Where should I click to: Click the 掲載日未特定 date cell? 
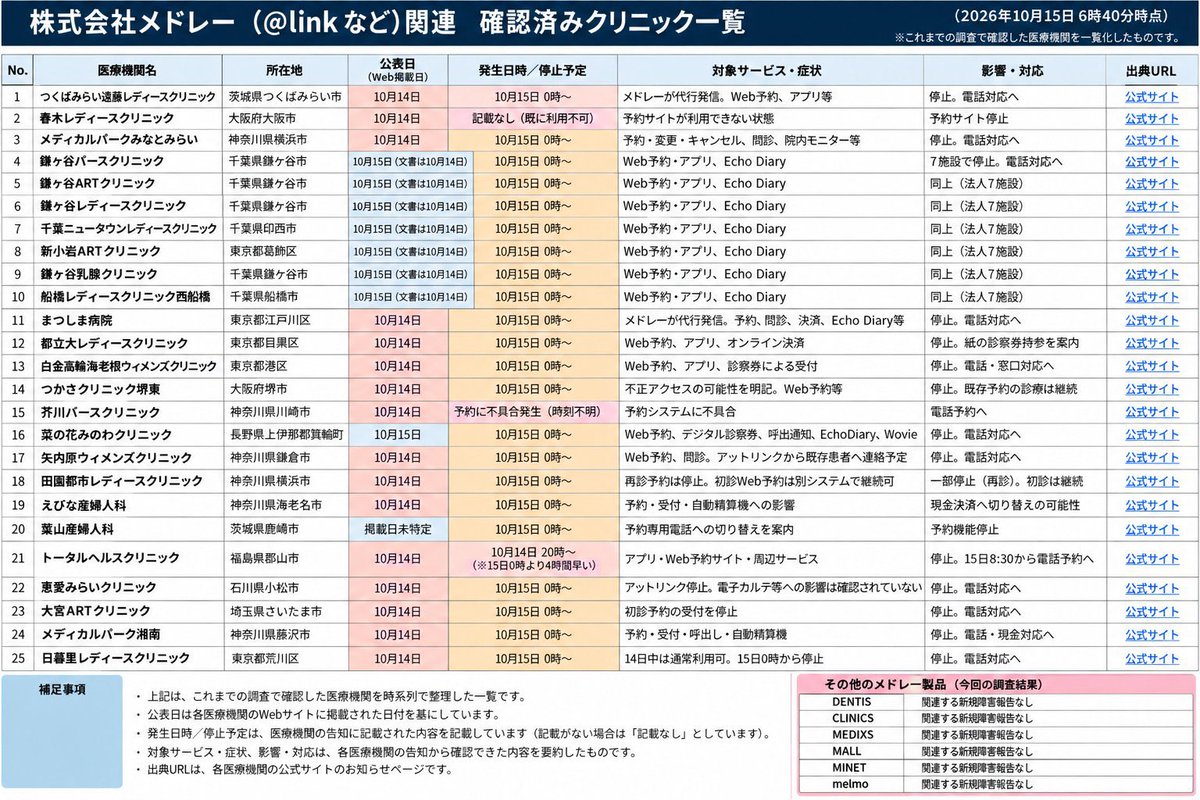coord(398,528)
